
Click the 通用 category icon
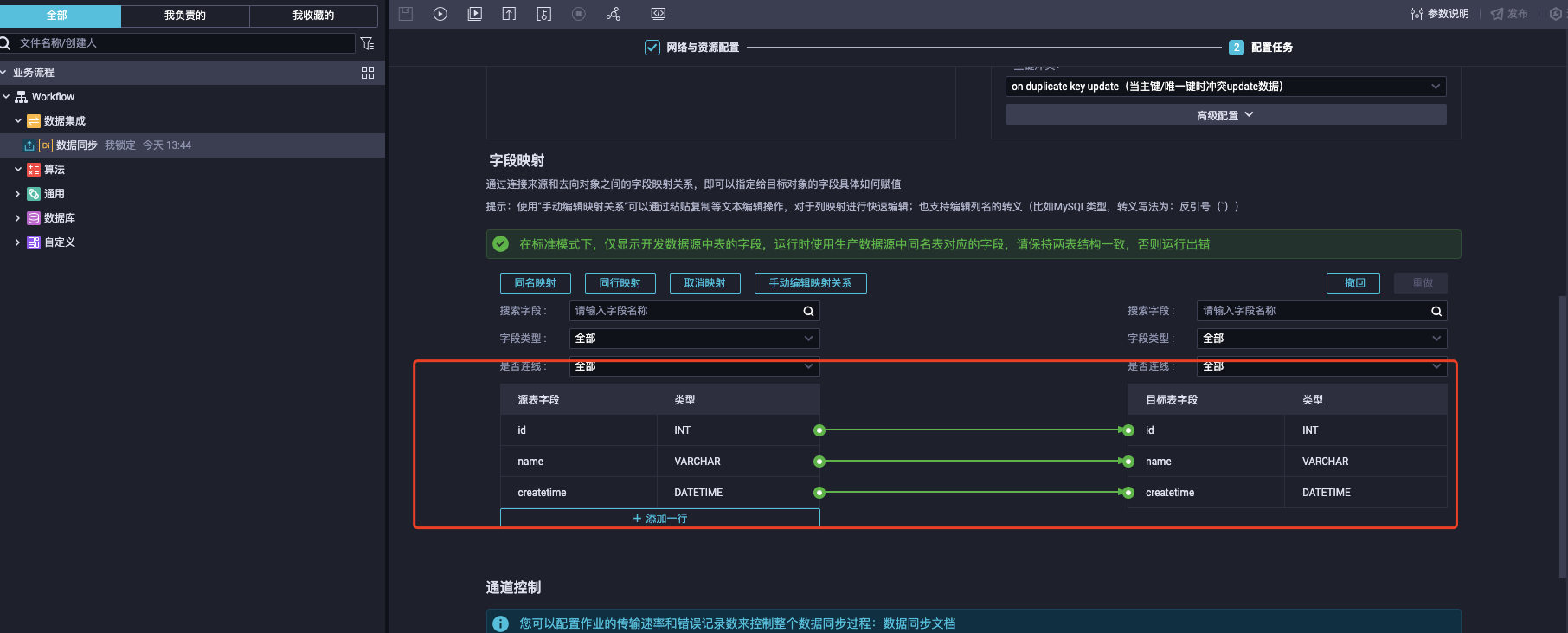[34, 194]
